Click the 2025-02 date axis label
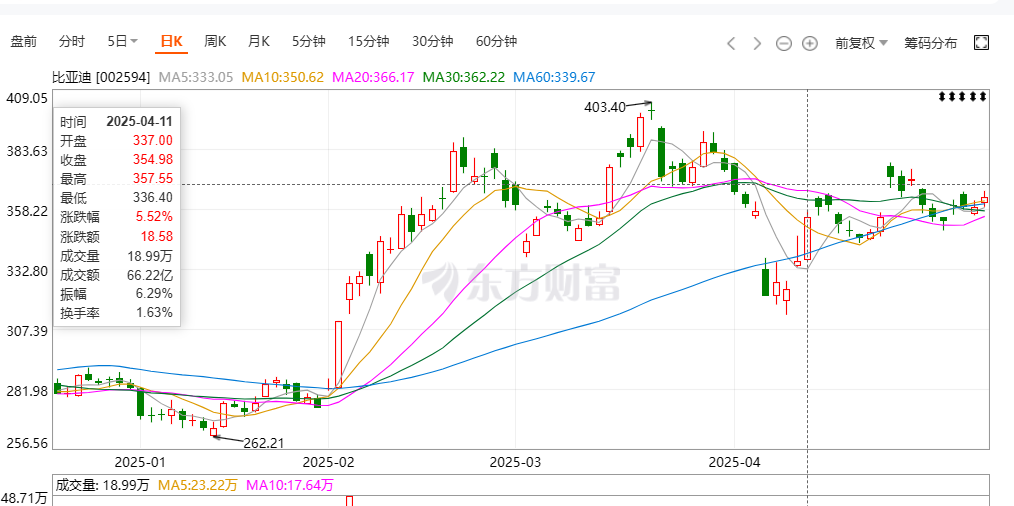The width and height of the screenshot is (1014, 506). coord(329,463)
